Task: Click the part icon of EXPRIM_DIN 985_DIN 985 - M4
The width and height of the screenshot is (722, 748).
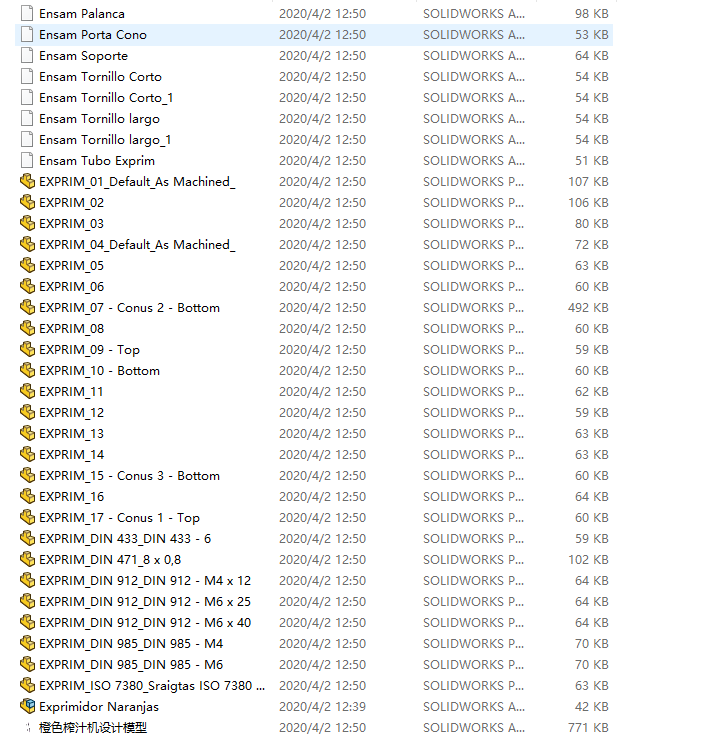Action: point(27,643)
